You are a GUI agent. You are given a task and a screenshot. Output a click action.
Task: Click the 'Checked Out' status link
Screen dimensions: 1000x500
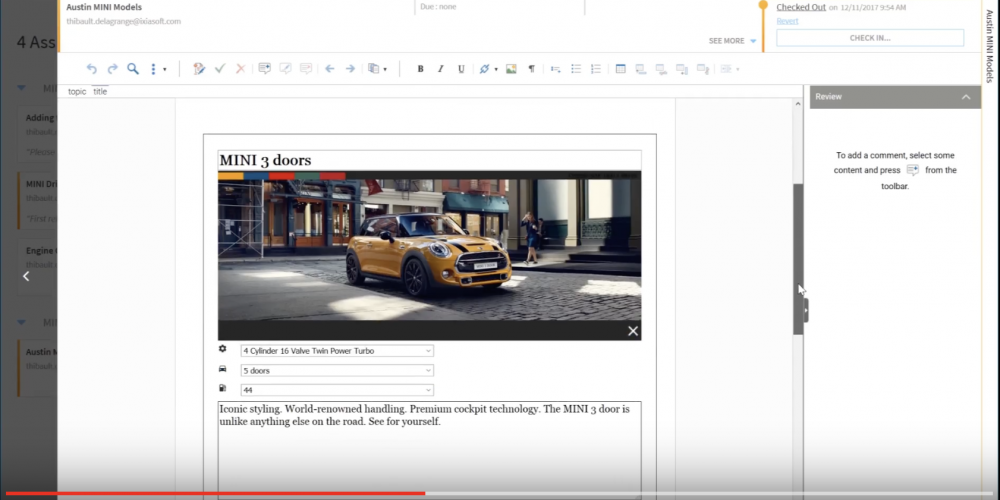(x=801, y=7)
